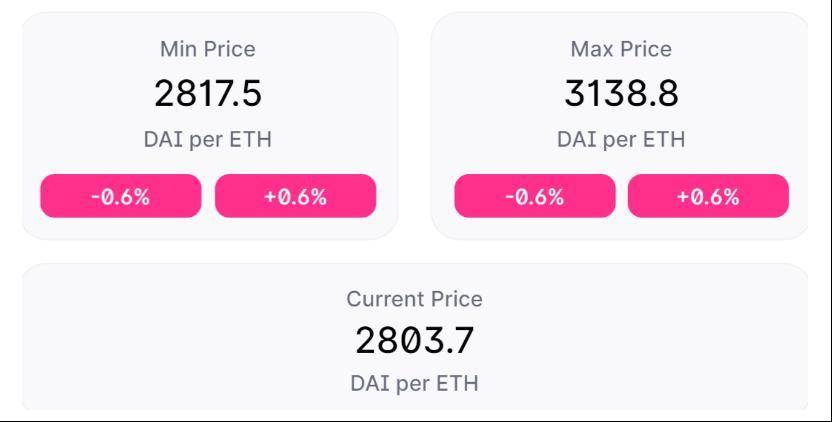832x422 pixels.
Task: Click empty area of Min Price card
Action: pyautogui.click(x=80, y=96)
